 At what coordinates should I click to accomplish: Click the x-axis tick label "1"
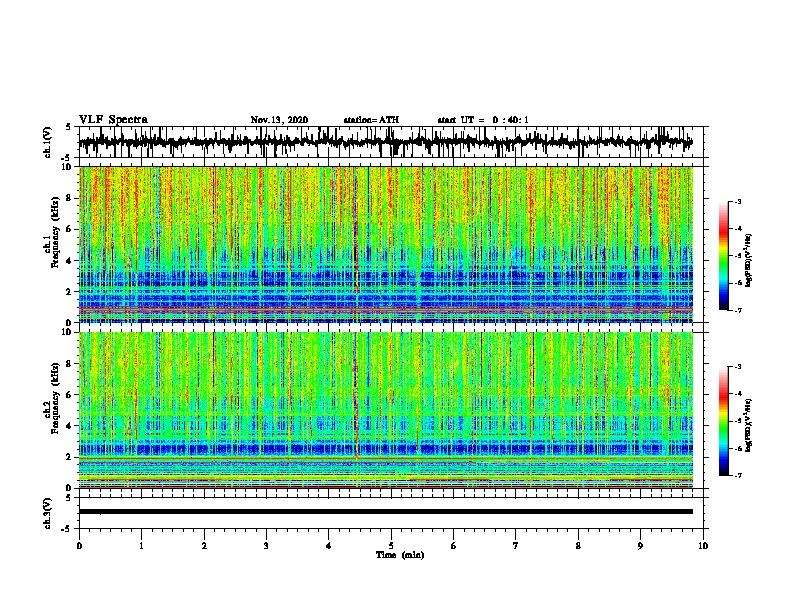tap(141, 546)
